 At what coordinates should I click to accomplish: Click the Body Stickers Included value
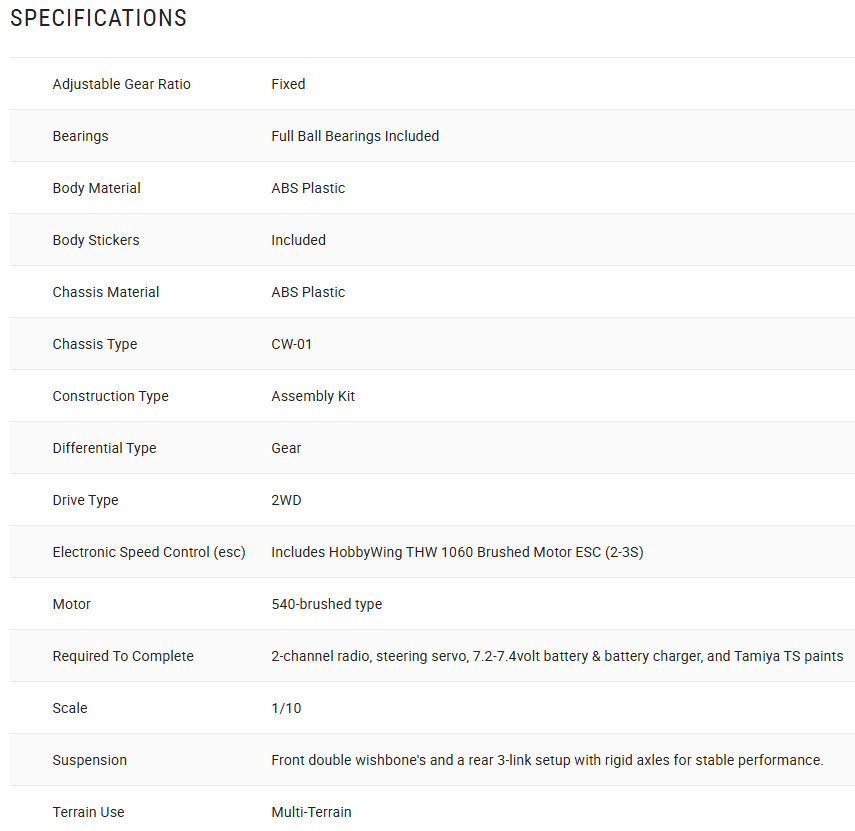click(x=298, y=240)
